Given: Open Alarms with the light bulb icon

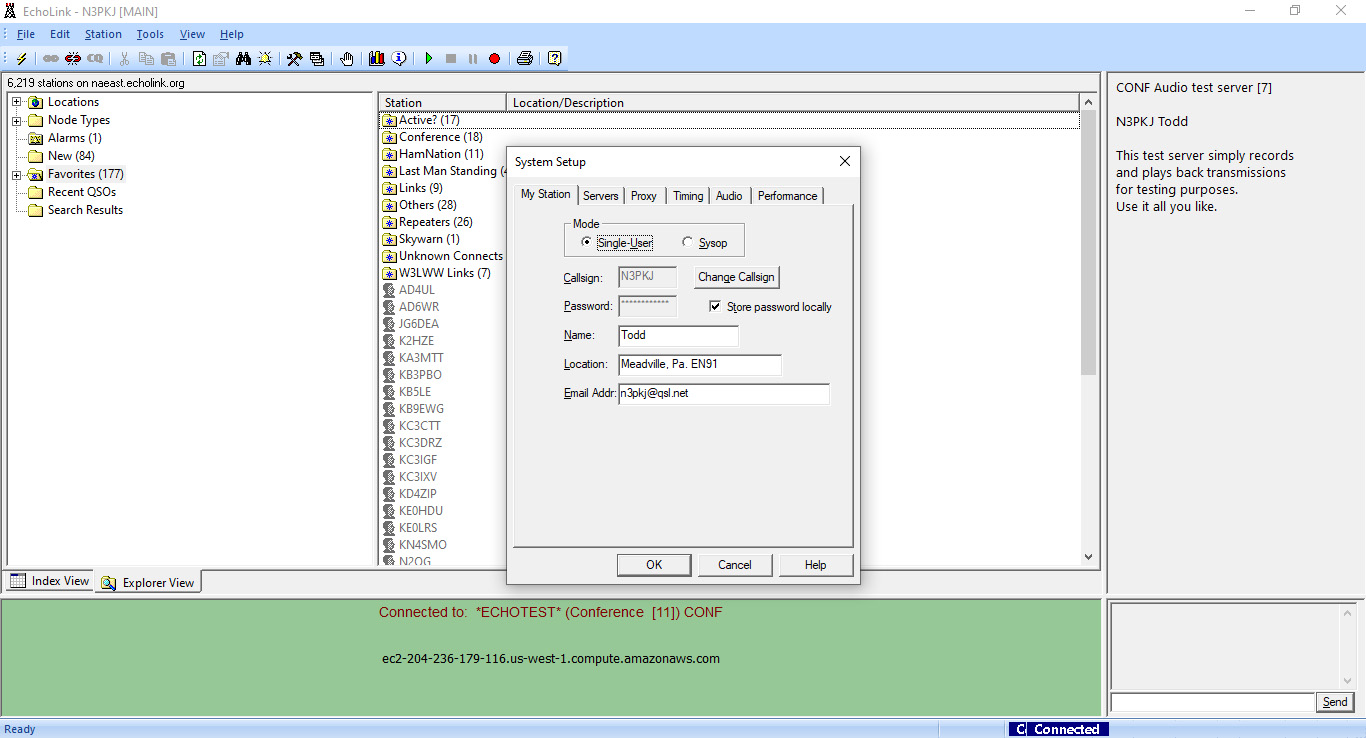Looking at the screenshot, I should coord(265,59).
